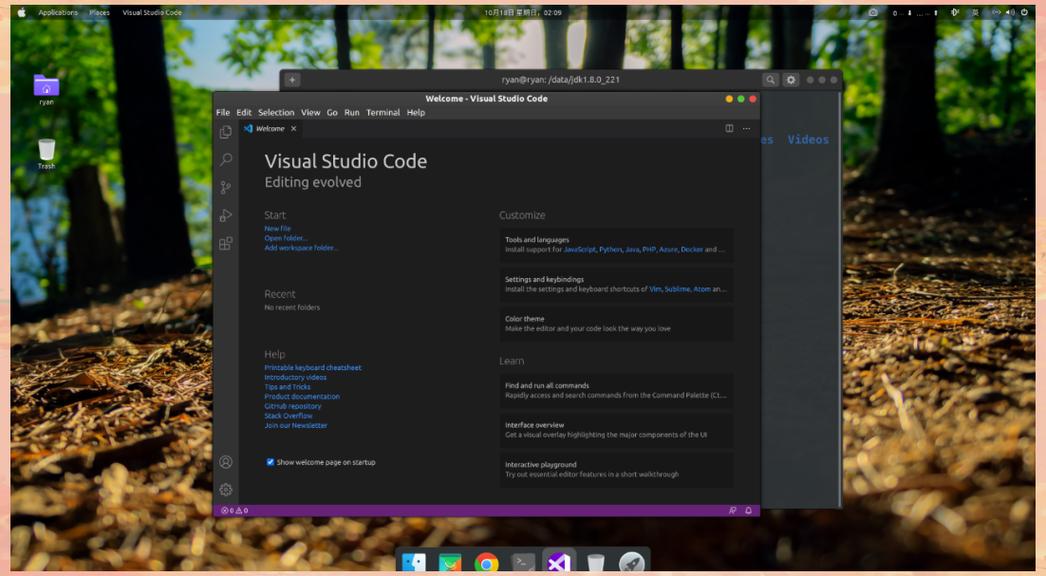Image resolution: width=1046 pixels, height=576 pixels.
Task: Click the search icon in terminal window titlebar
Action: [770, 79]
